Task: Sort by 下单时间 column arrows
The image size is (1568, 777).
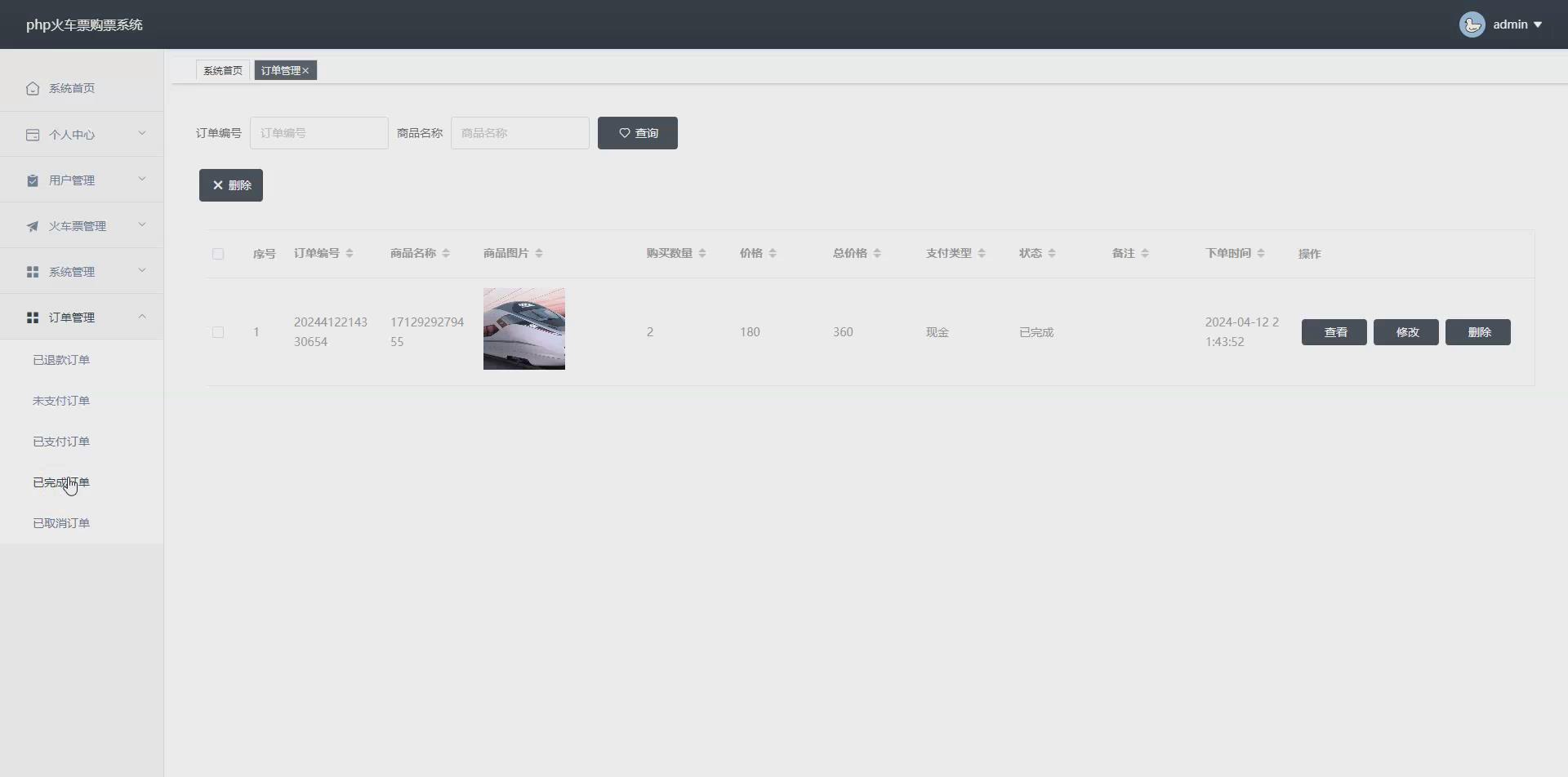Action: [x=1261, y=253]
